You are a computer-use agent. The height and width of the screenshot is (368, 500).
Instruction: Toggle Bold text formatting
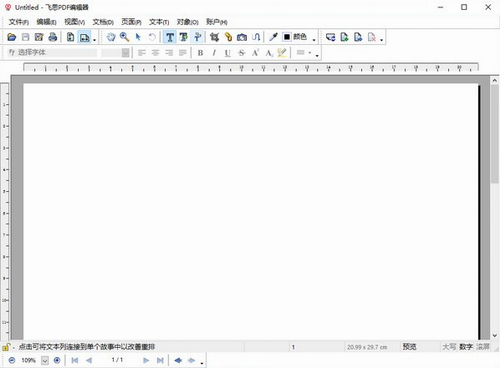pyautogui.click(x=200, y=53)
